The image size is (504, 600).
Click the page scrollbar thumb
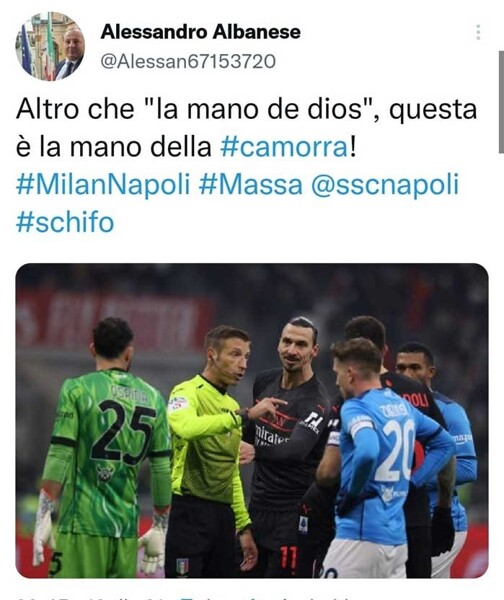coord(501,102)
